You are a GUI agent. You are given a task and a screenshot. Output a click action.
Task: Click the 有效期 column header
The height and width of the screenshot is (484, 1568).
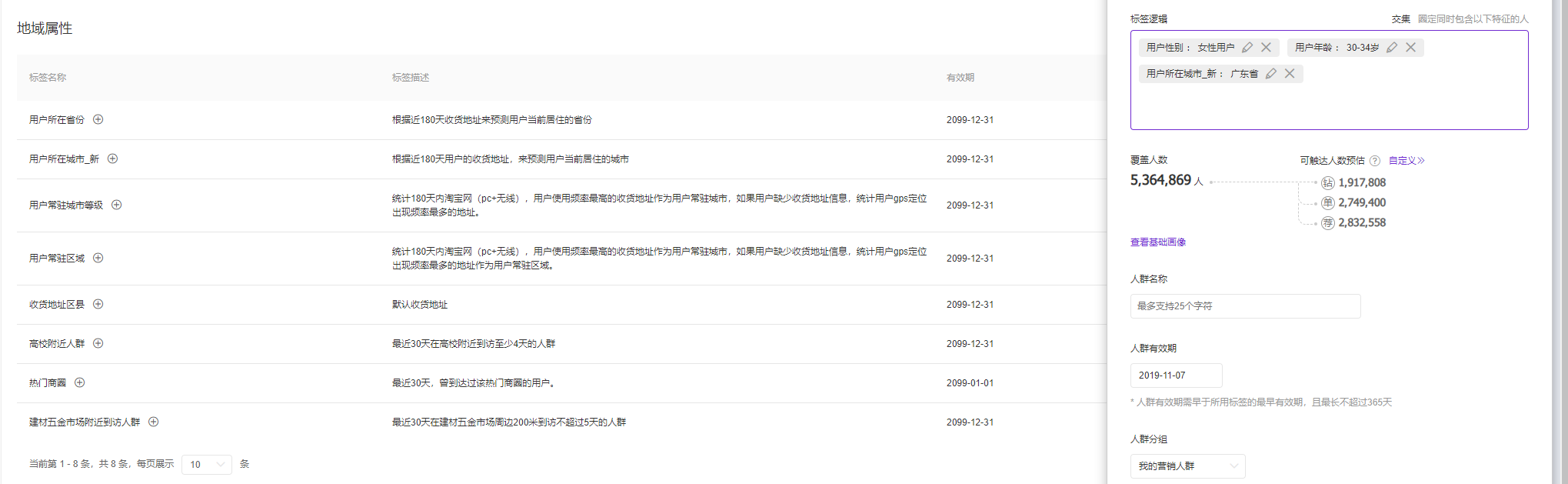pyautogui.click(x=960, y=78)
